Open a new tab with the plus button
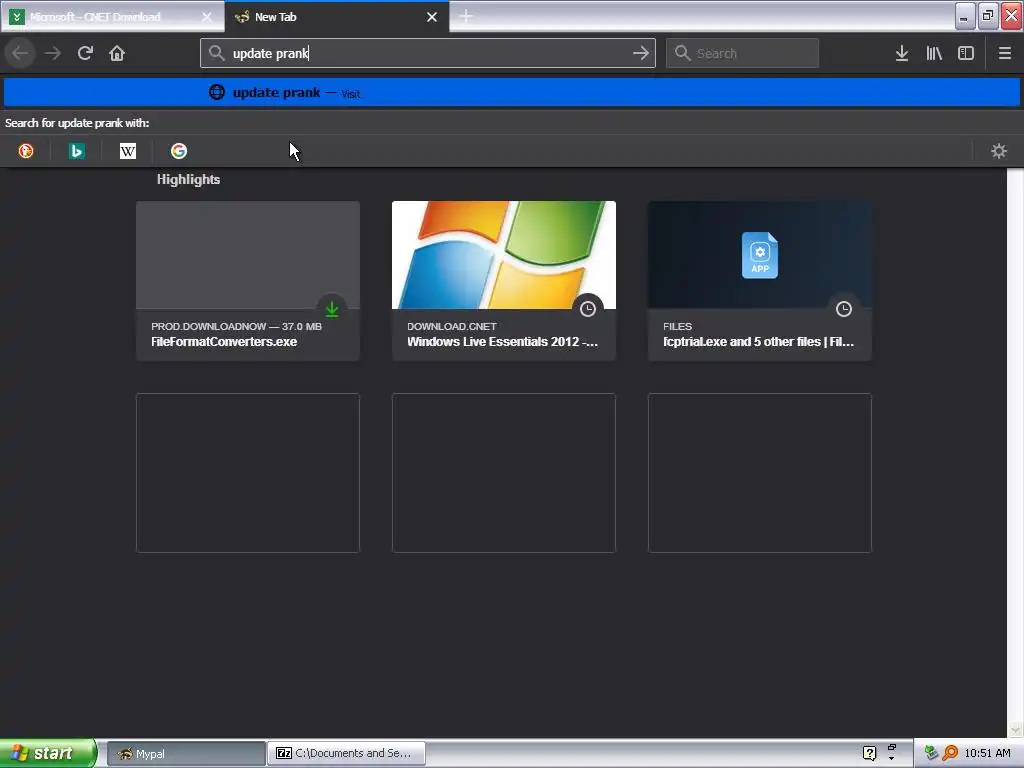The width and height of the screenshot is (1024, 768). click(x=466, y=17)
